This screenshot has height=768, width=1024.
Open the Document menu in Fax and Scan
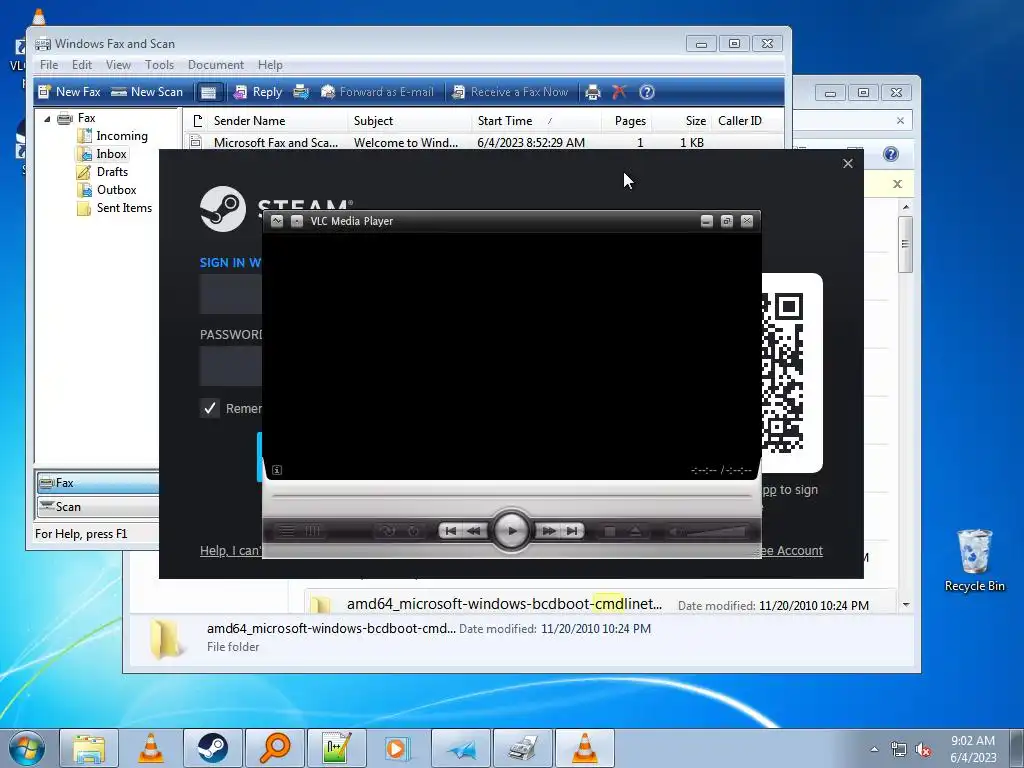point(216,65)
